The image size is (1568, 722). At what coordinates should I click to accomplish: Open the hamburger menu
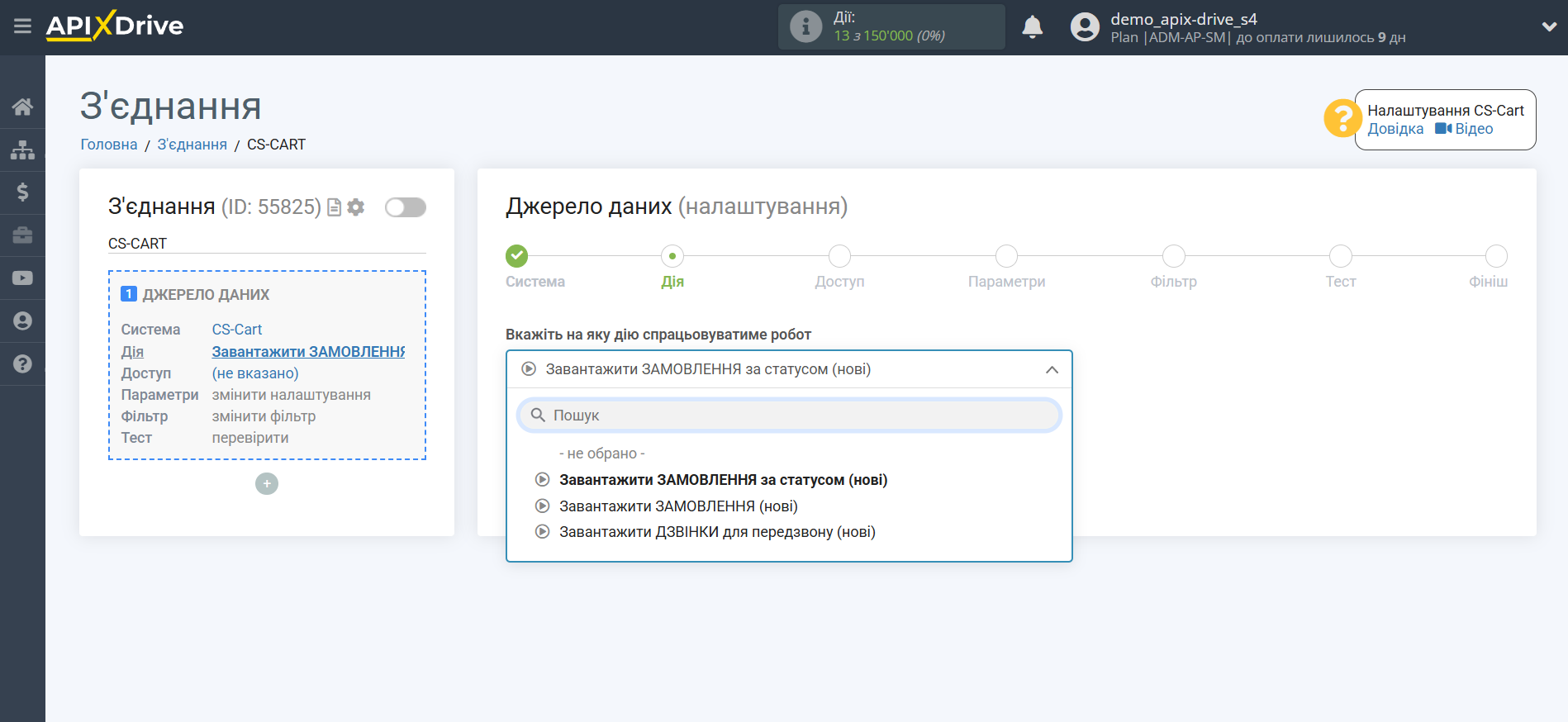click(x=22, y=26)
